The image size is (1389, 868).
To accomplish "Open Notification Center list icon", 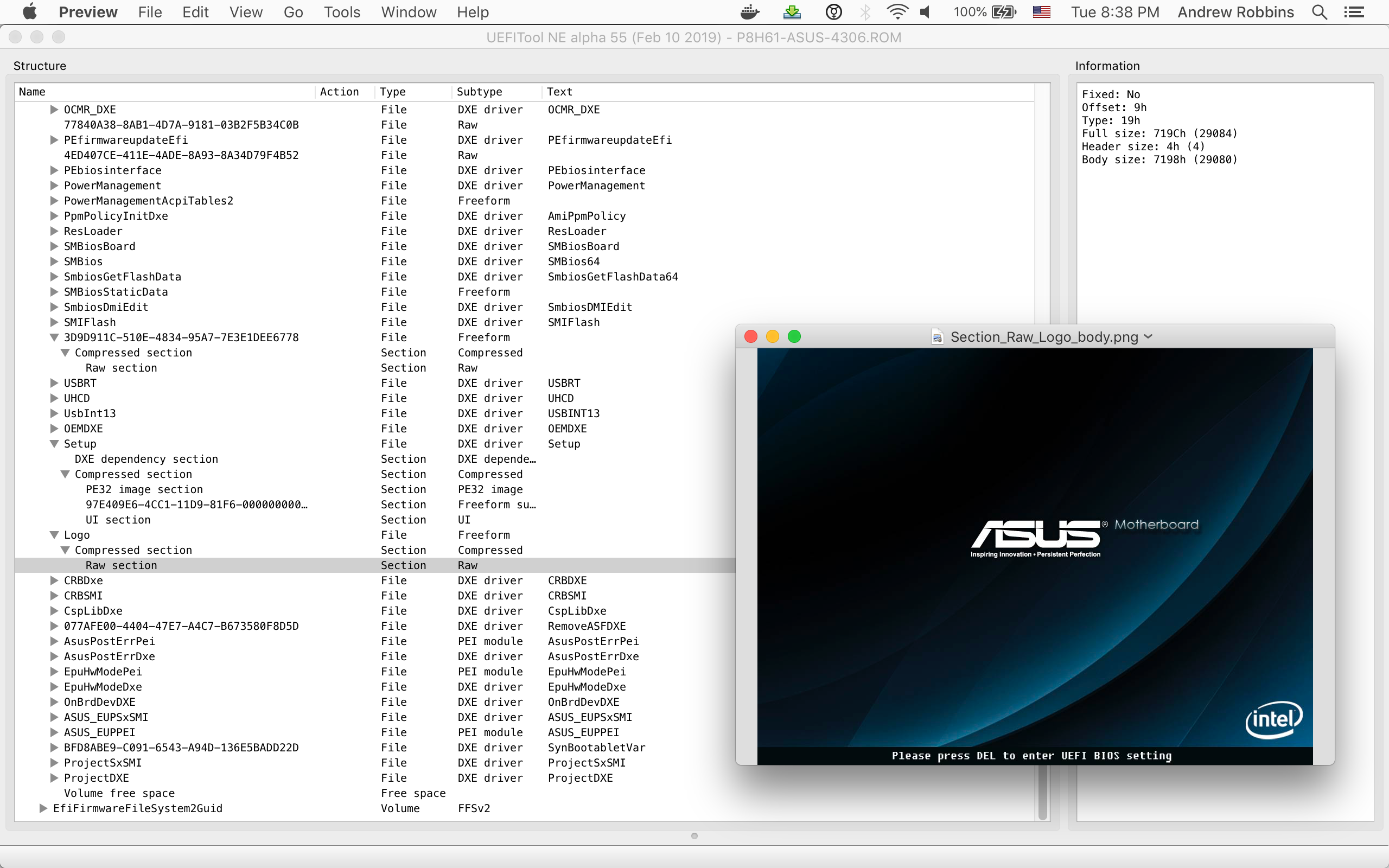I will click(x=1355, y=12).
